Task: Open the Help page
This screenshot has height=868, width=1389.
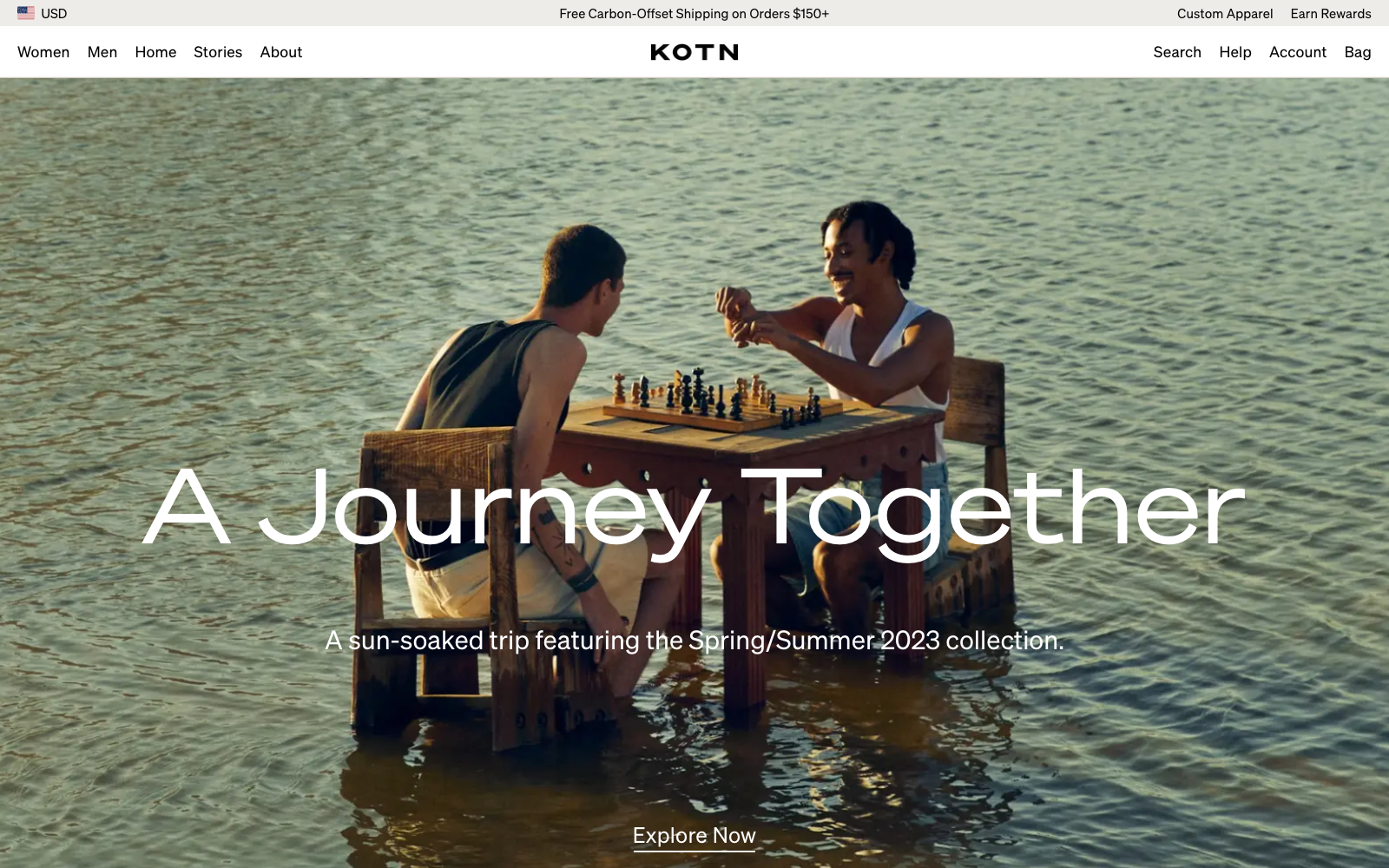Action: pos(1235,52)
